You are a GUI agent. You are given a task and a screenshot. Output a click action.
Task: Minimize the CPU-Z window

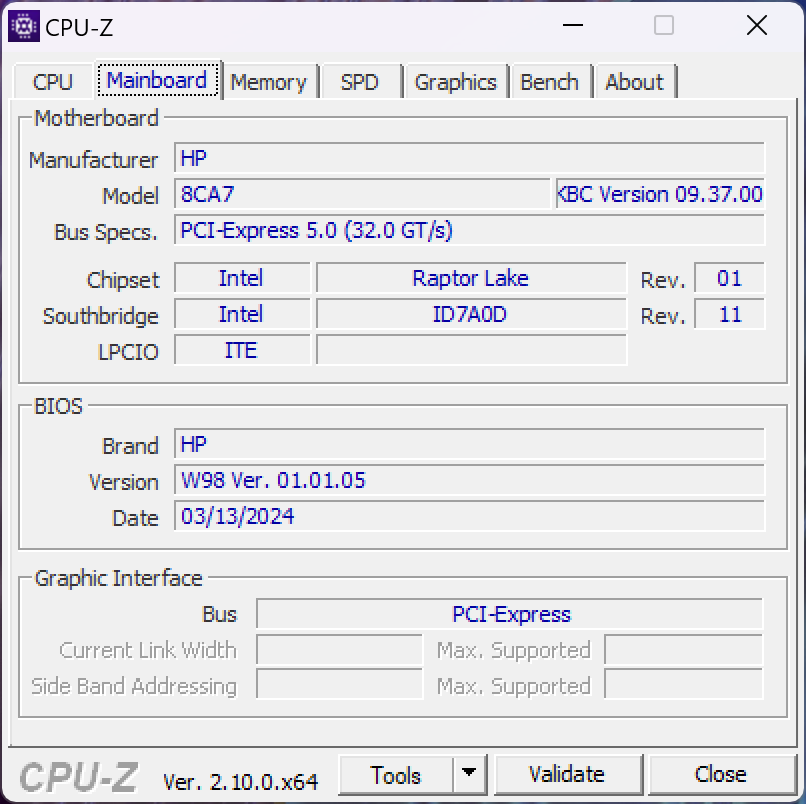[573, 25]
